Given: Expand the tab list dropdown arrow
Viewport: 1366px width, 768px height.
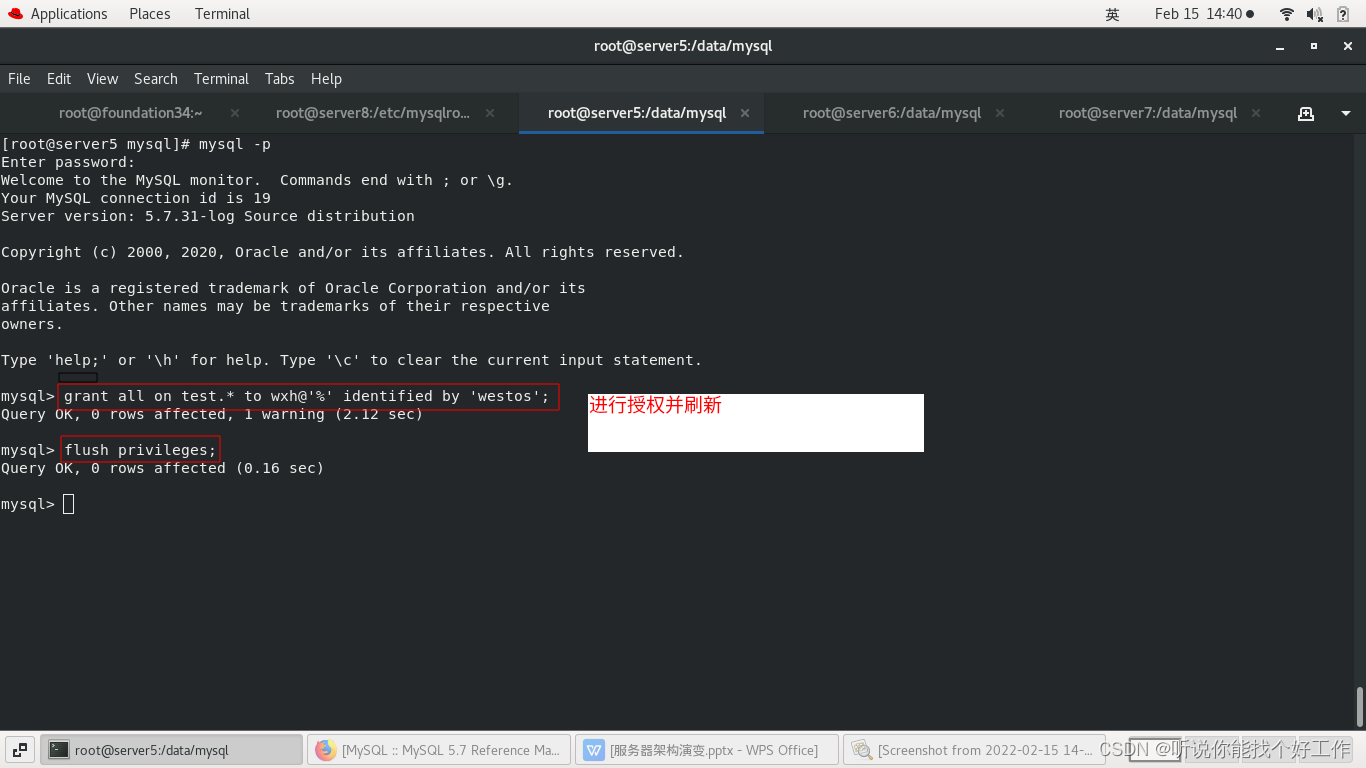Looking at the screenshot, I should tap(1345, 113).
